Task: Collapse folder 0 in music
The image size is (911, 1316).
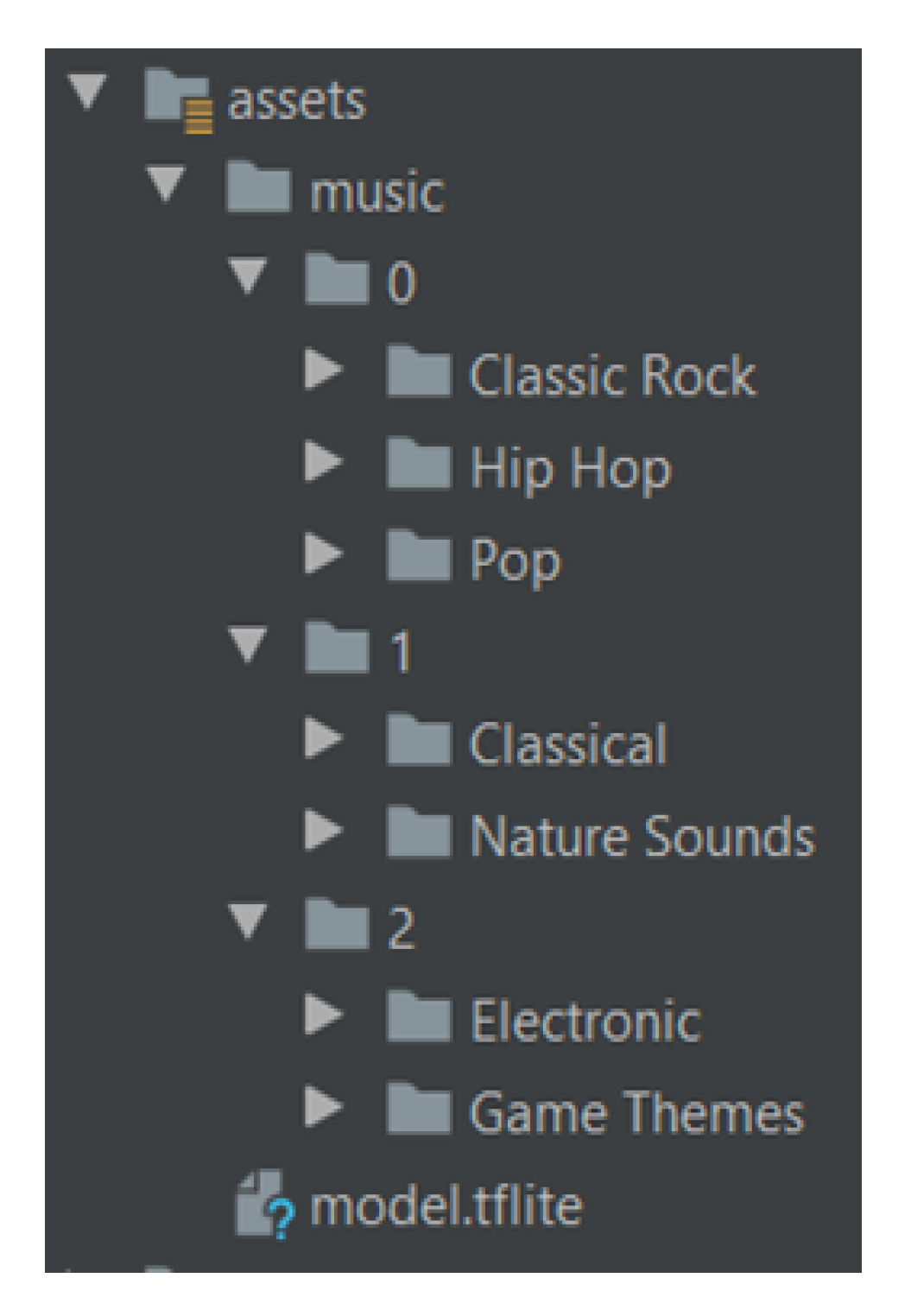Action: point(248,275)
